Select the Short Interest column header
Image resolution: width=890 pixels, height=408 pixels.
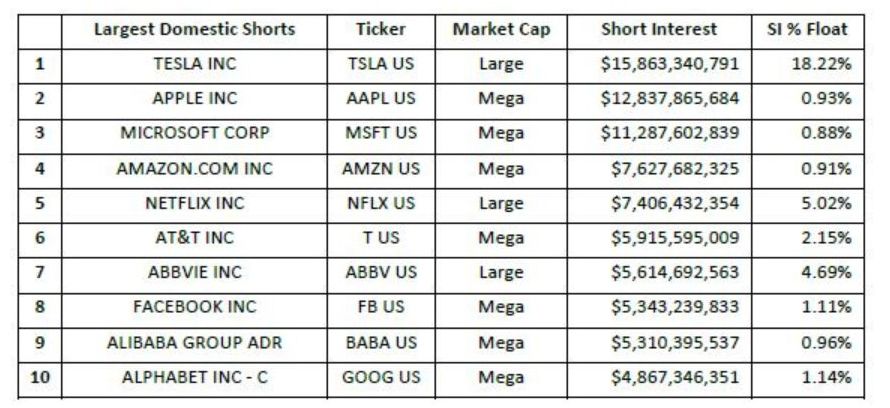pos(659,31)
